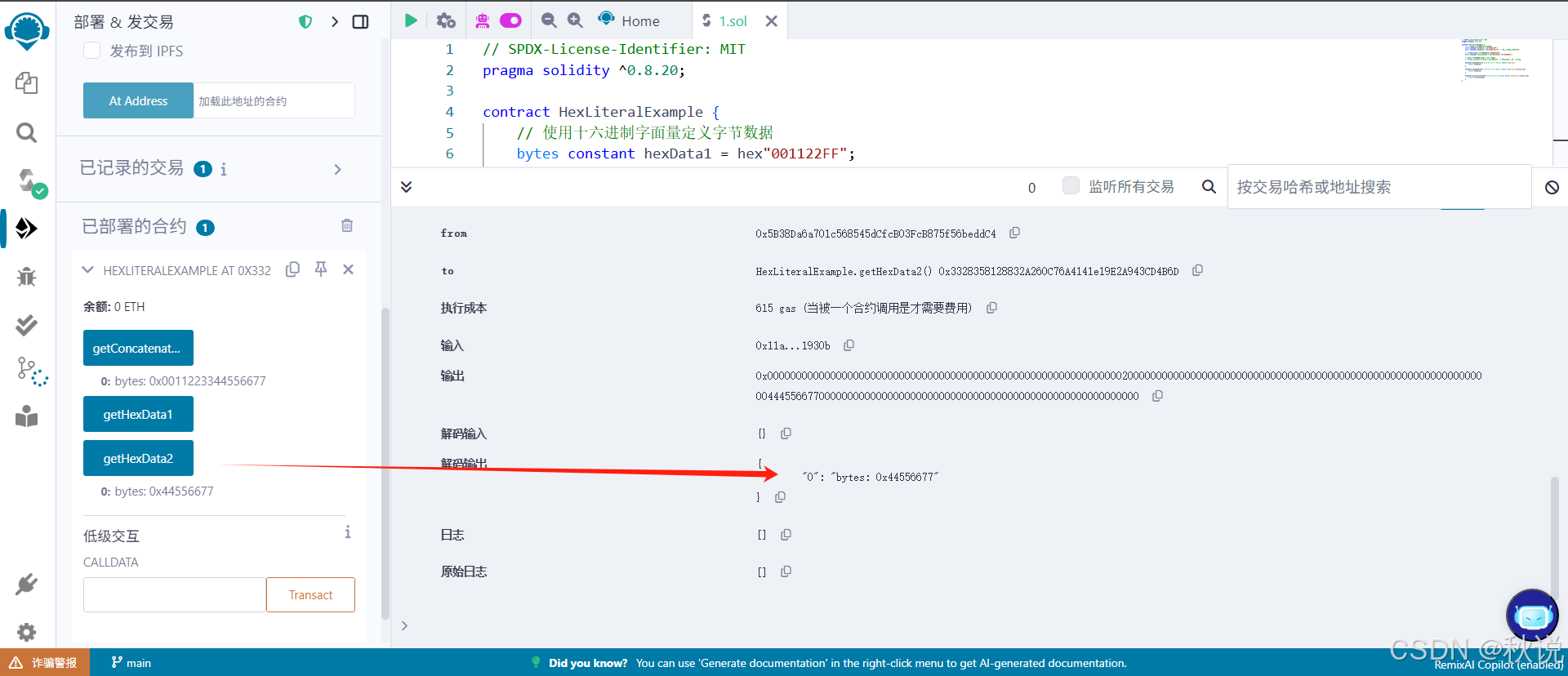Clear the terminal console icon

1552,187
